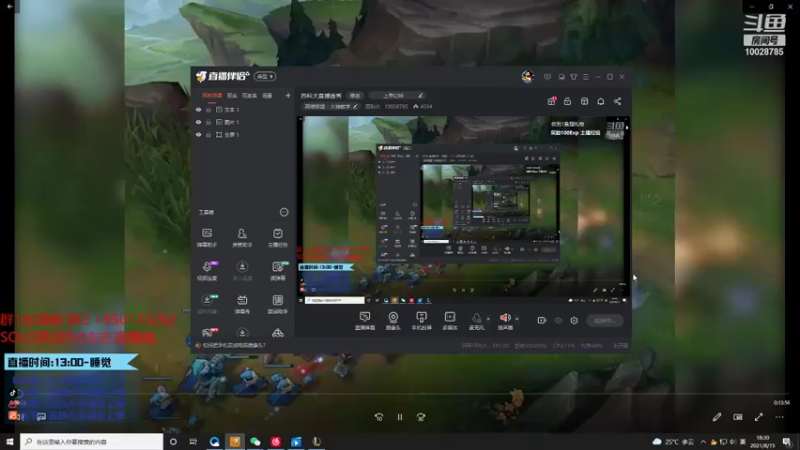Show hidden system tray icons chevron

click(703, 441)
